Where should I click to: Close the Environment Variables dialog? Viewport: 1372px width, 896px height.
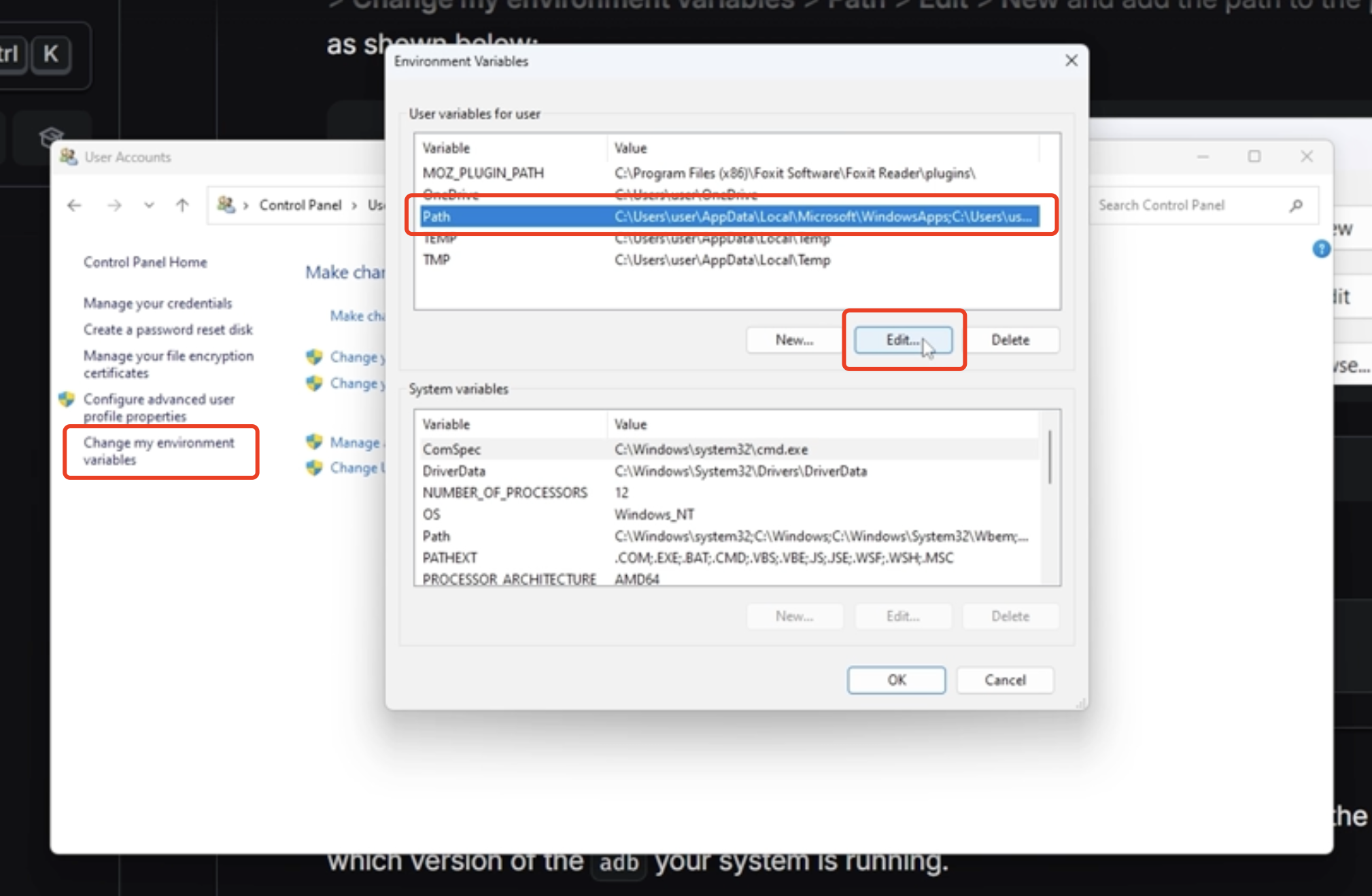pos(1071,61)
